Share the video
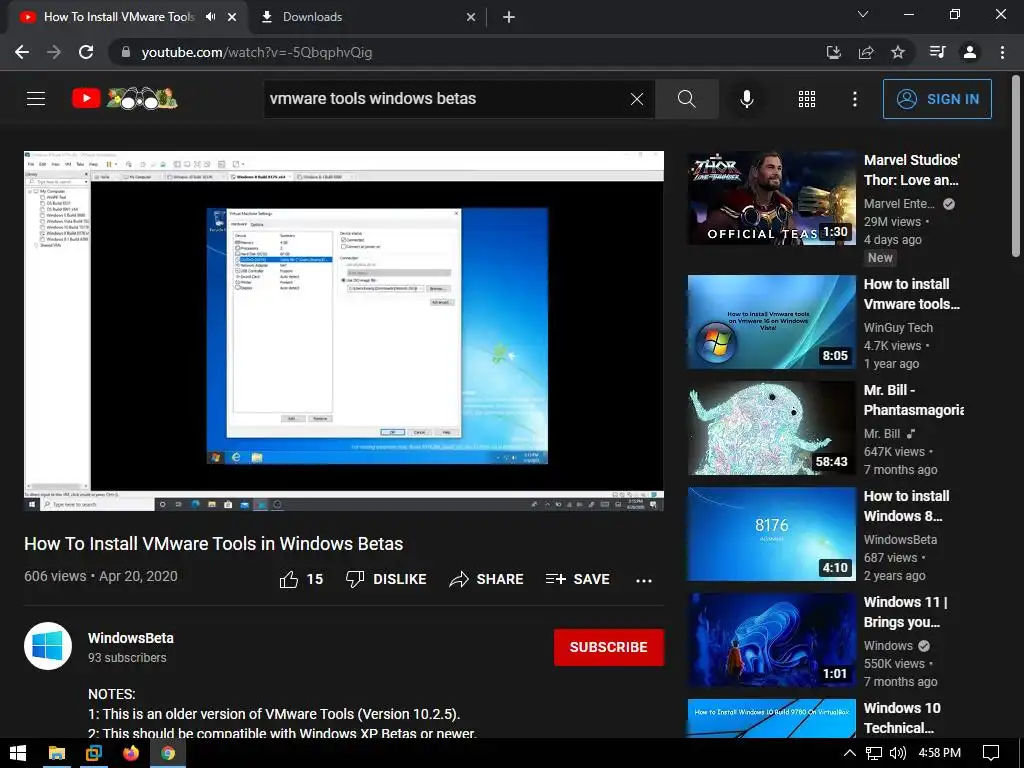This screenshot has height=768, width=1024. click(486, 579)
